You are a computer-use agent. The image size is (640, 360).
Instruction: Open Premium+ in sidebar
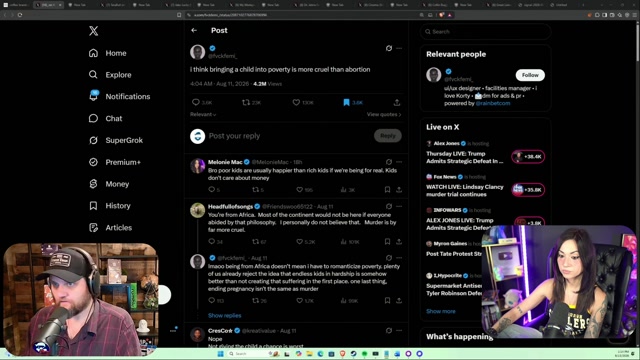coord(115,162)
